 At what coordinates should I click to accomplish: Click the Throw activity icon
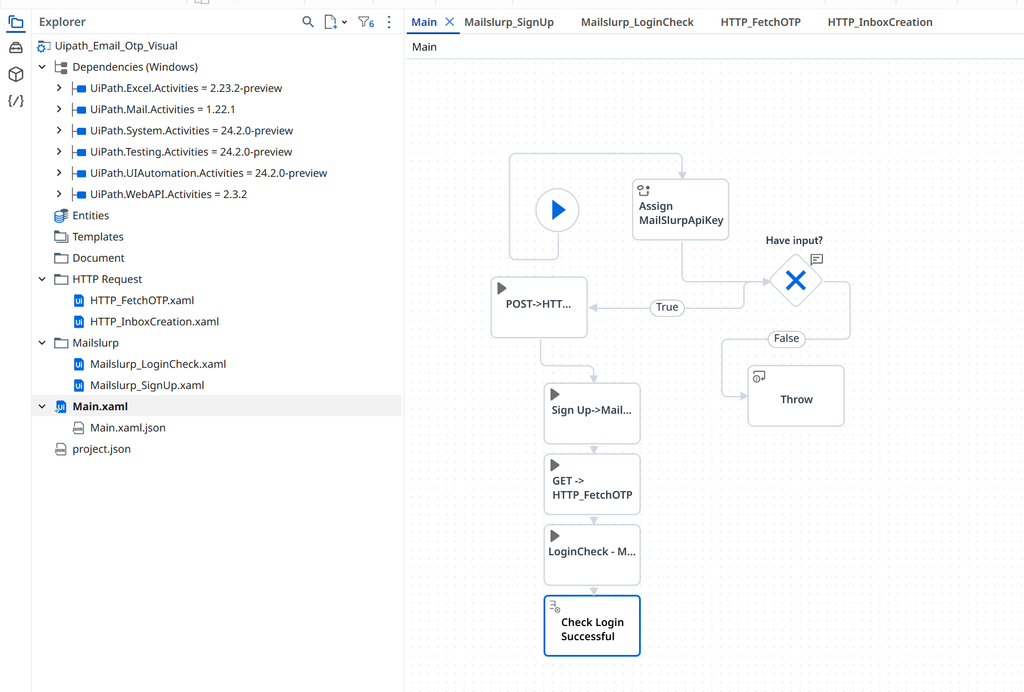coord(759,377)
